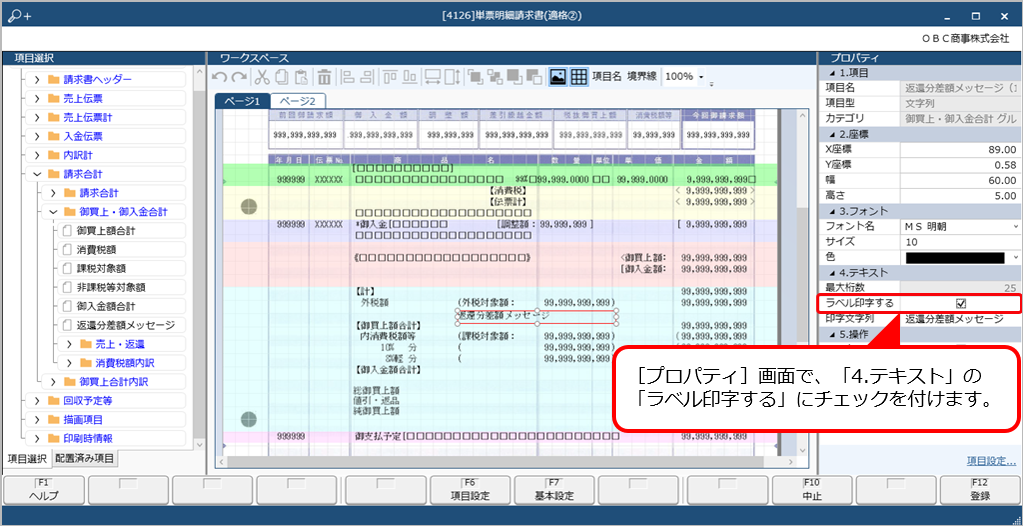Click the 高さ value field
Image resolution: width=1023 pixels, height=526 pixels.
coord(960,195)
